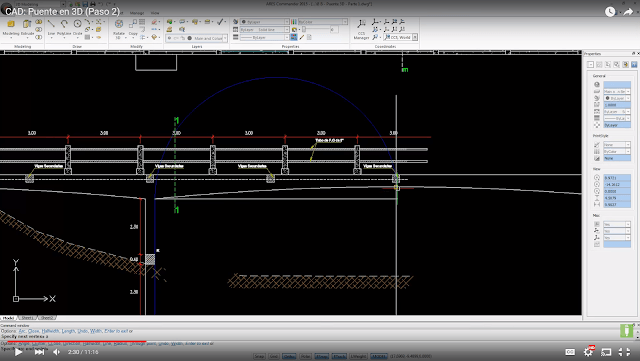Click the first General value field in Properties
The height and width of the screenshot is (361, 640).
617,85
